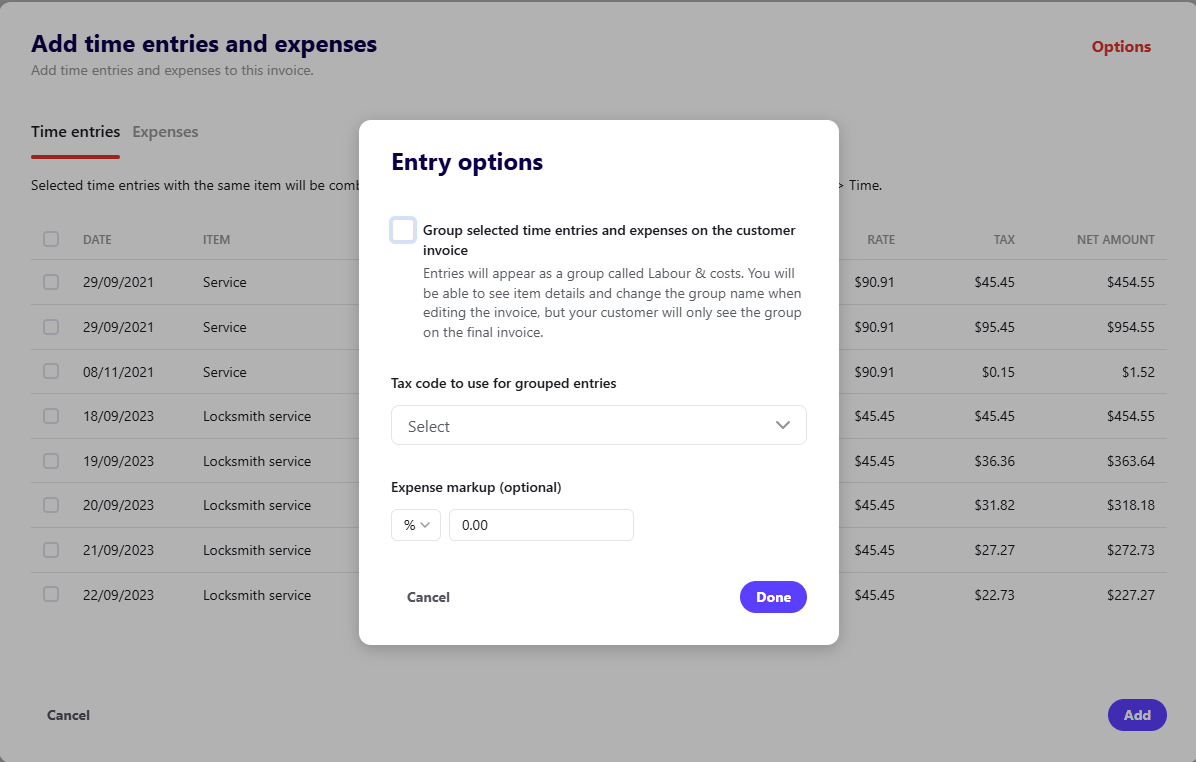Open the tax code Select dropdown
The height and width of the screenshot is (762, 1196).
pos(598,425)
